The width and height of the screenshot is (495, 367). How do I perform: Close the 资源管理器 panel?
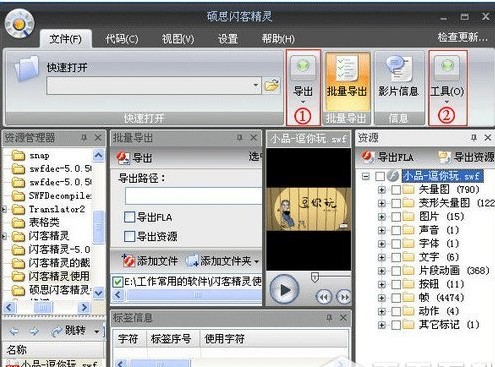click(x=98, y=138)
